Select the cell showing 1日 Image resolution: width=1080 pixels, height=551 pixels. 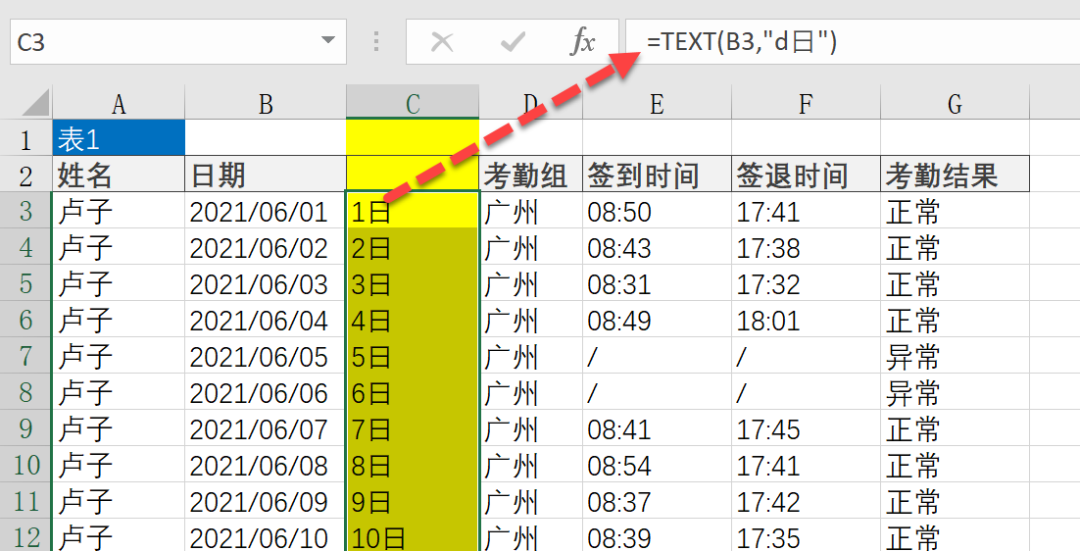[413, 211]
